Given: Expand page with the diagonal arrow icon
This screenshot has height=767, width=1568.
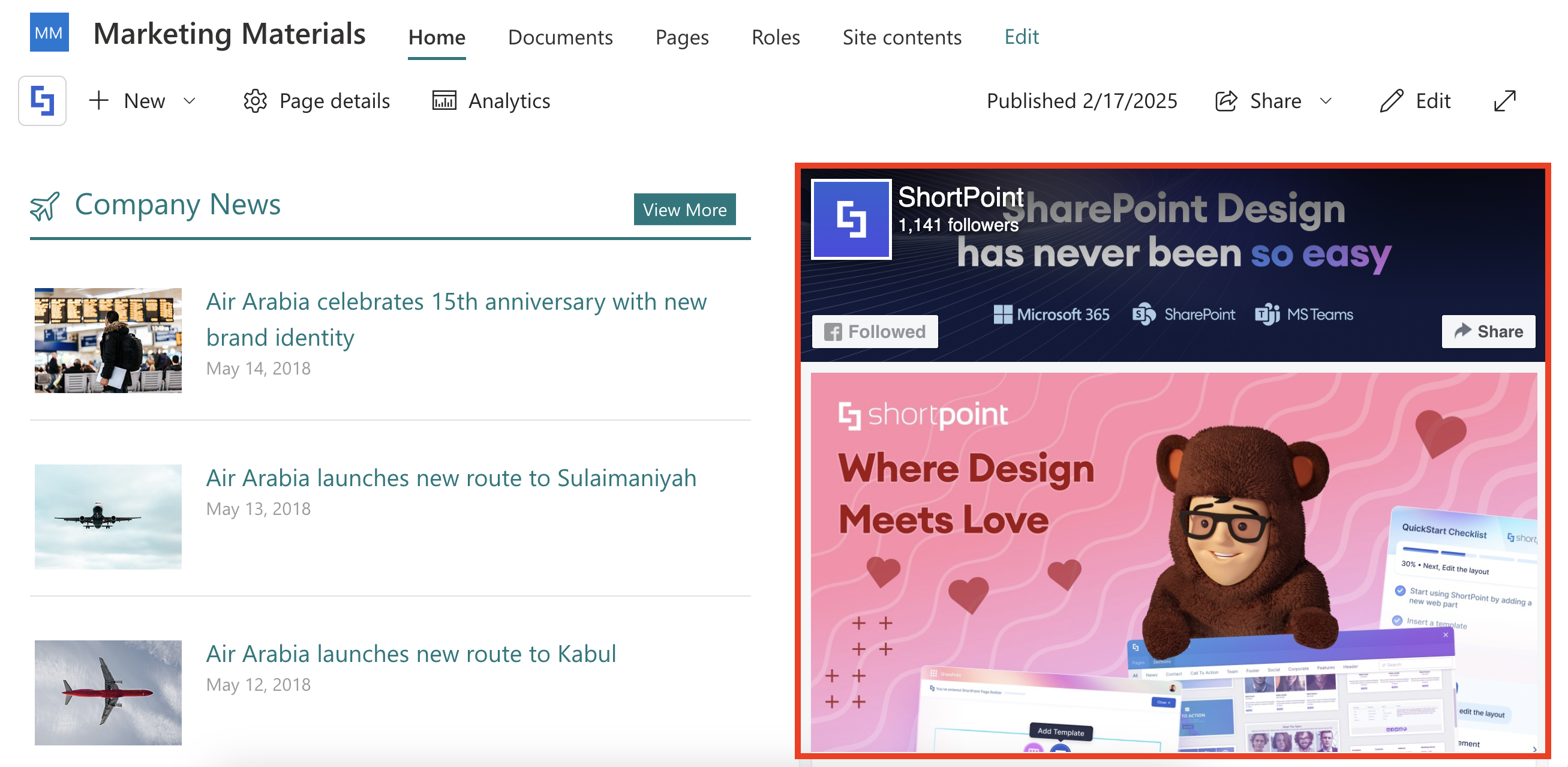Looking at the screenshot, I should click(1504, 100).
